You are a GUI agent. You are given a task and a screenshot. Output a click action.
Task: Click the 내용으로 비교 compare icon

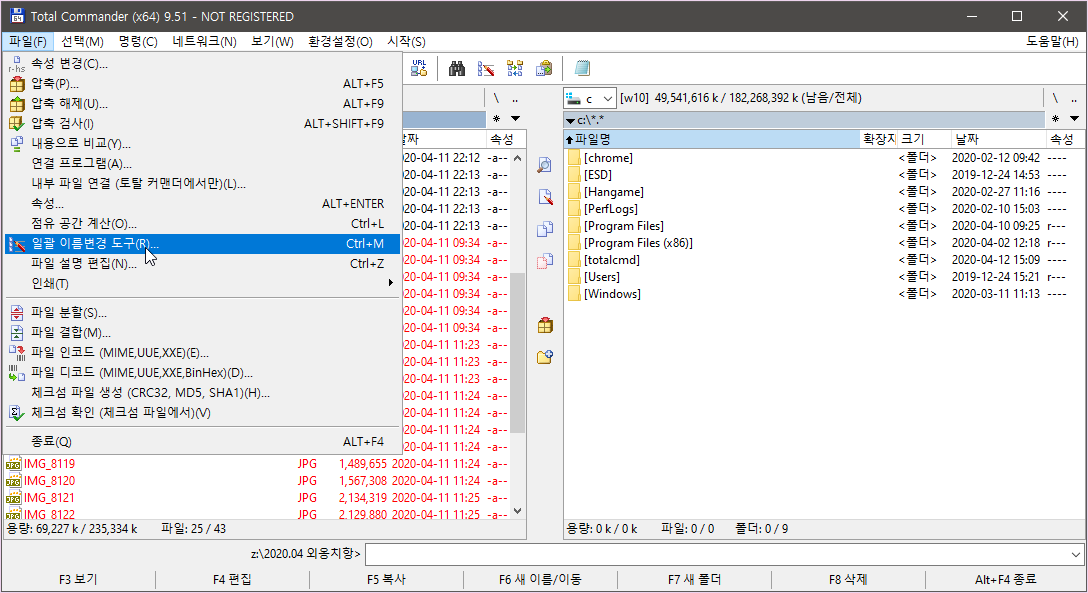(17, 144)
